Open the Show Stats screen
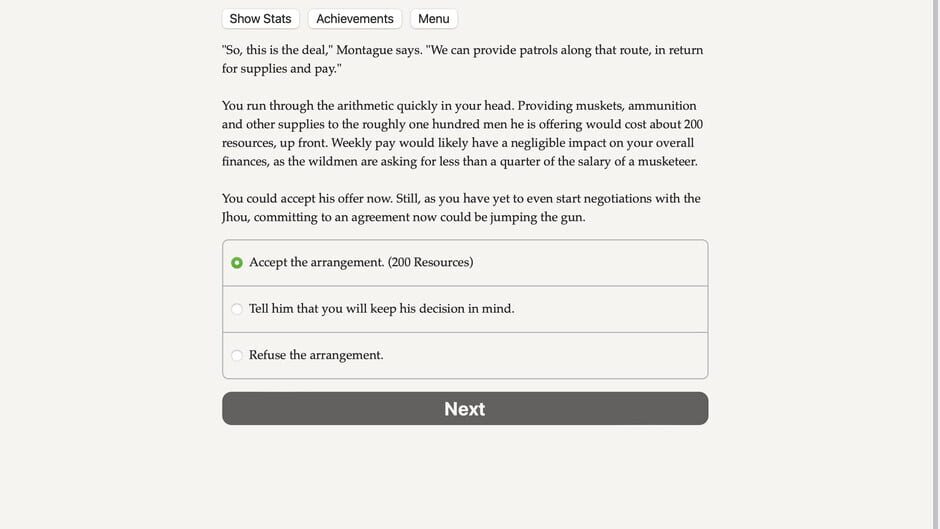The width and height of the screenshot is (940, 529). click(x=260, y=19)
